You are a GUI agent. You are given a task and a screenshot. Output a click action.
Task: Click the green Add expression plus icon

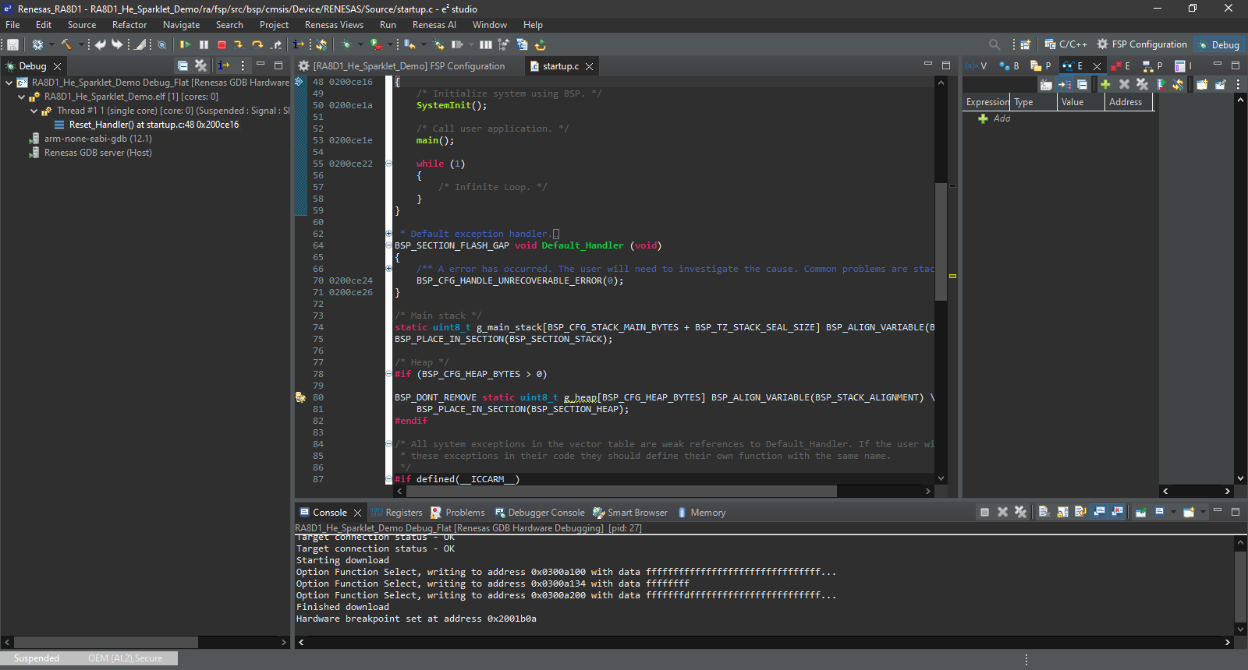(x=1105, y=85)
